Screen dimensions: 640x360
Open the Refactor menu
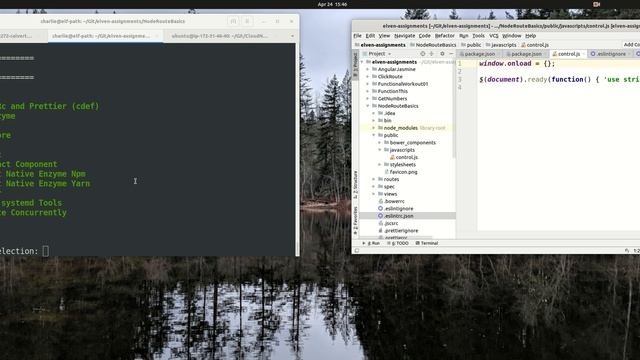444,36
